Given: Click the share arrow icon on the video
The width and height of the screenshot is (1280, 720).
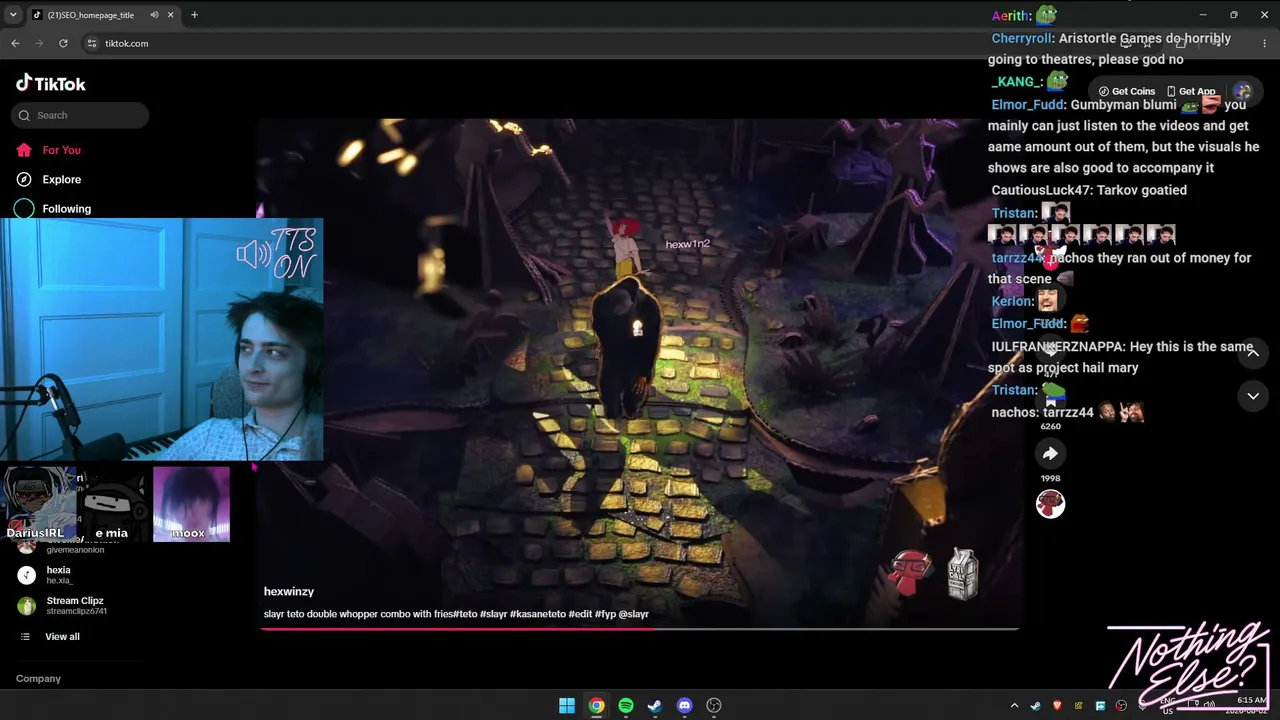Looking at the screenshot, I should pyautogui.click(x=1050, y=454).
